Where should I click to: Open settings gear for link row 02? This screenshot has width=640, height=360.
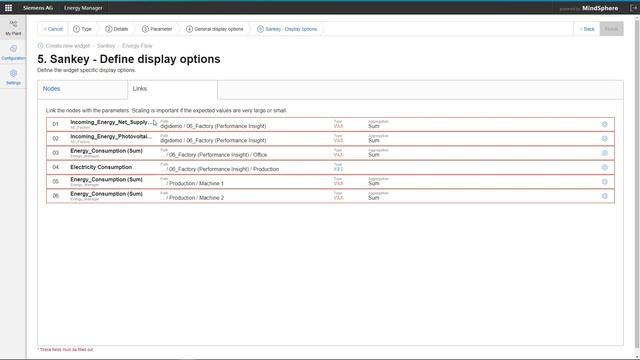(604, 138)
